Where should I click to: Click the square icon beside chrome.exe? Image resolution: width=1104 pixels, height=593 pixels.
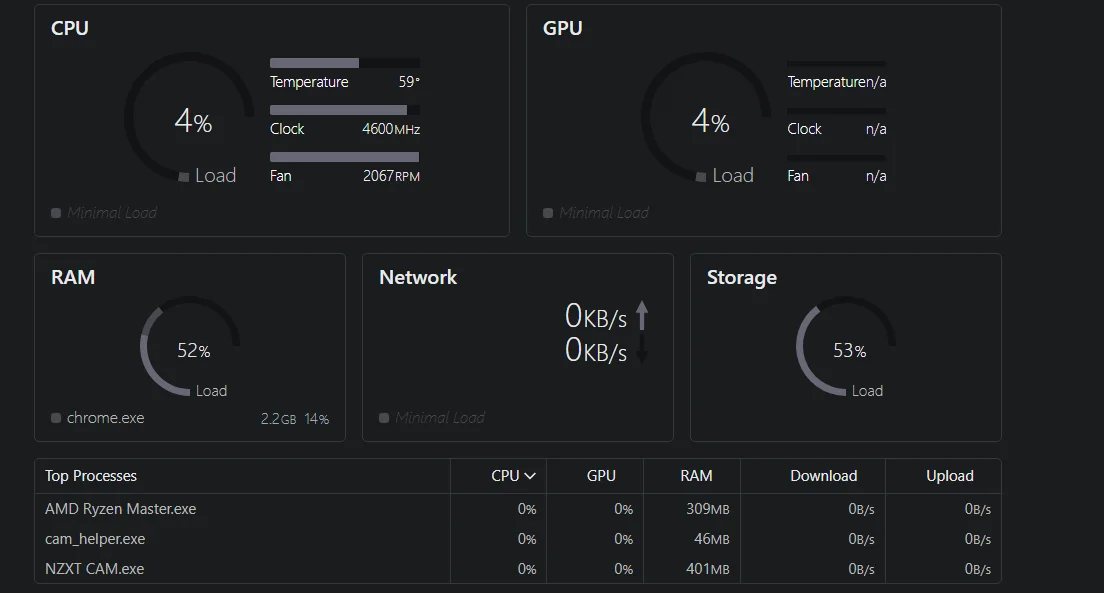[56, 418]
